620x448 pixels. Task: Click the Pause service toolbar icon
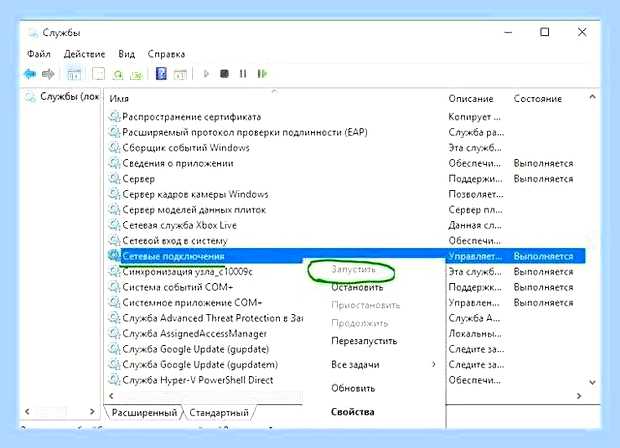(x=243, y=74)
